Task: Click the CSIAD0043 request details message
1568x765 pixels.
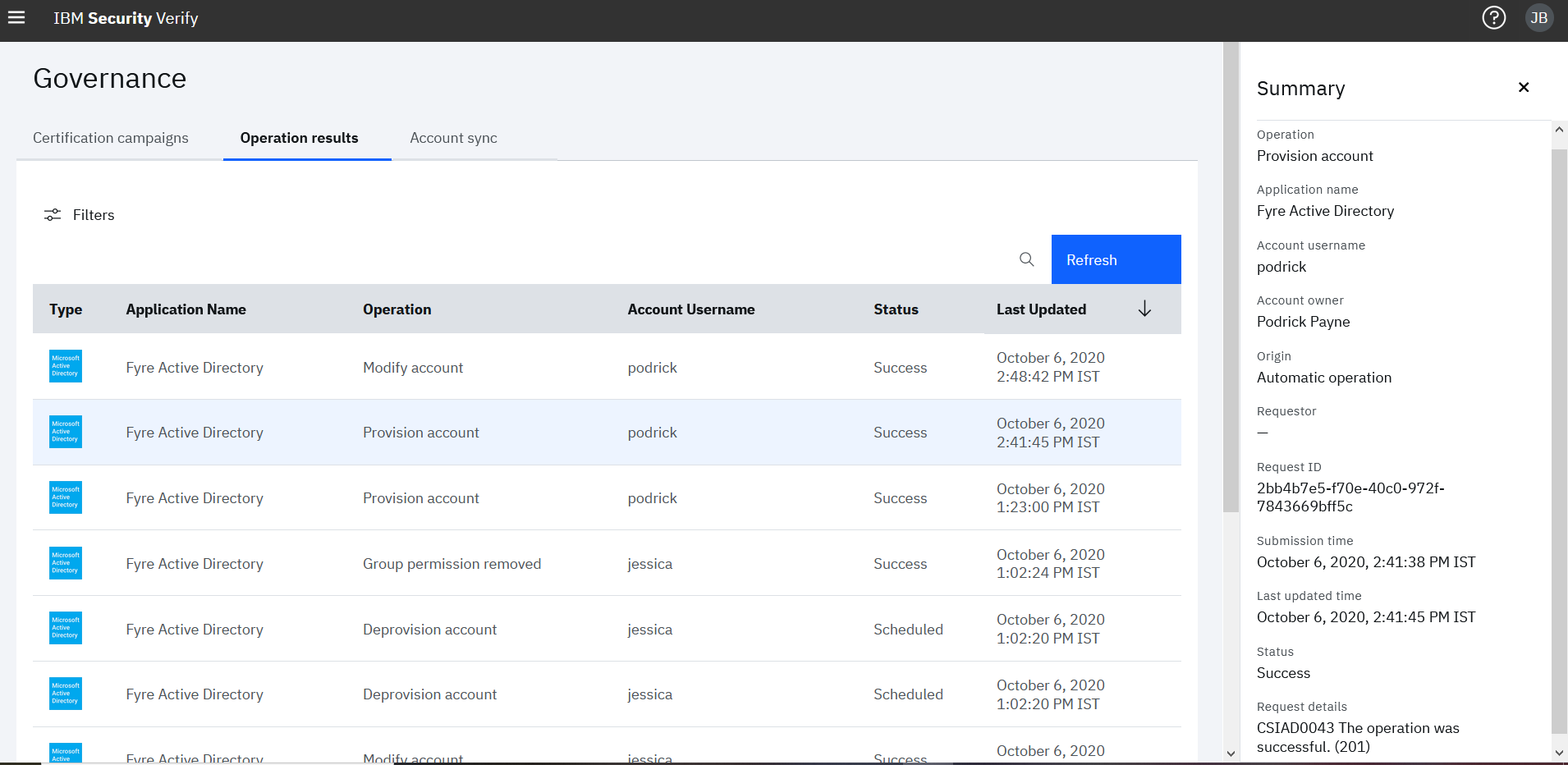Action: (1358, 737)
